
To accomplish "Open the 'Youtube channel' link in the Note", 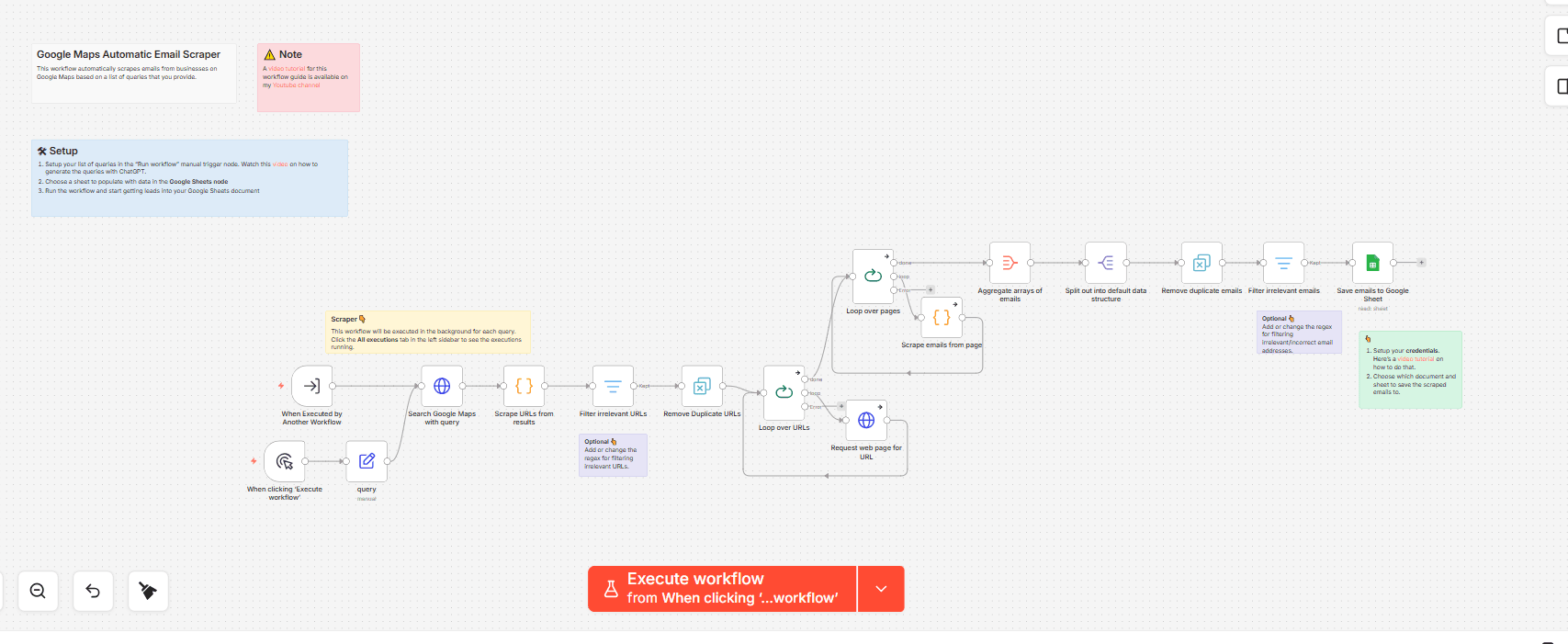I will (x=296, y=85).
